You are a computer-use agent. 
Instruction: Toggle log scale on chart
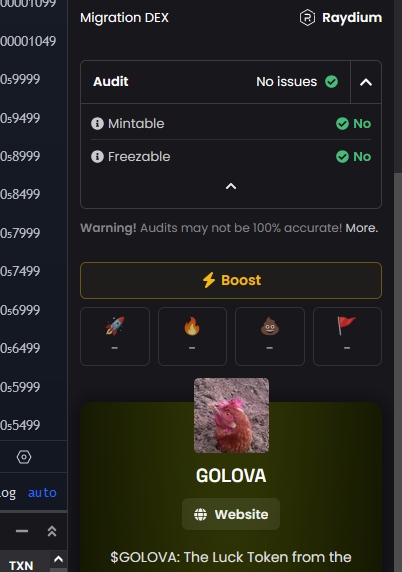(8, 493)
